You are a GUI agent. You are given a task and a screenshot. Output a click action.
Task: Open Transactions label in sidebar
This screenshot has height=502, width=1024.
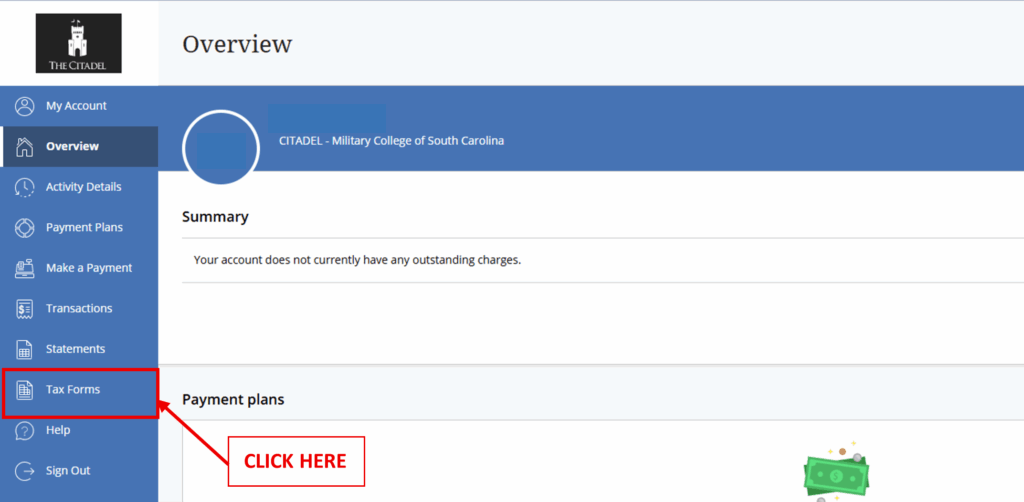click(79, 309)
